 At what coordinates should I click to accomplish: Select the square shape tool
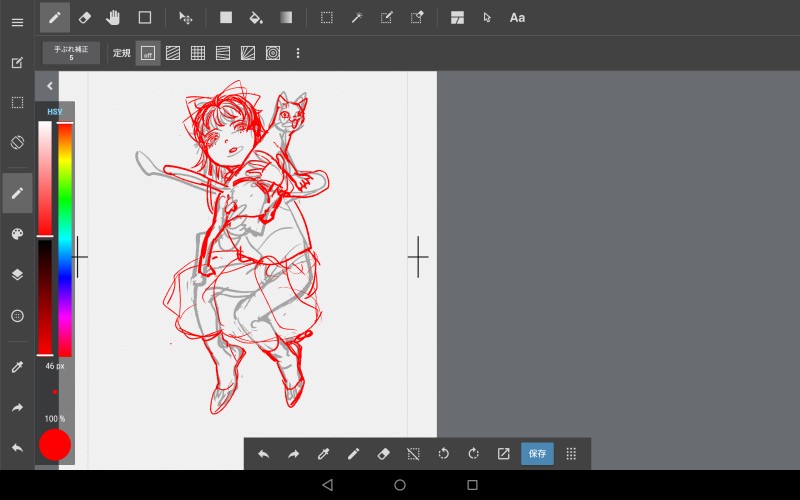(145, 17)
